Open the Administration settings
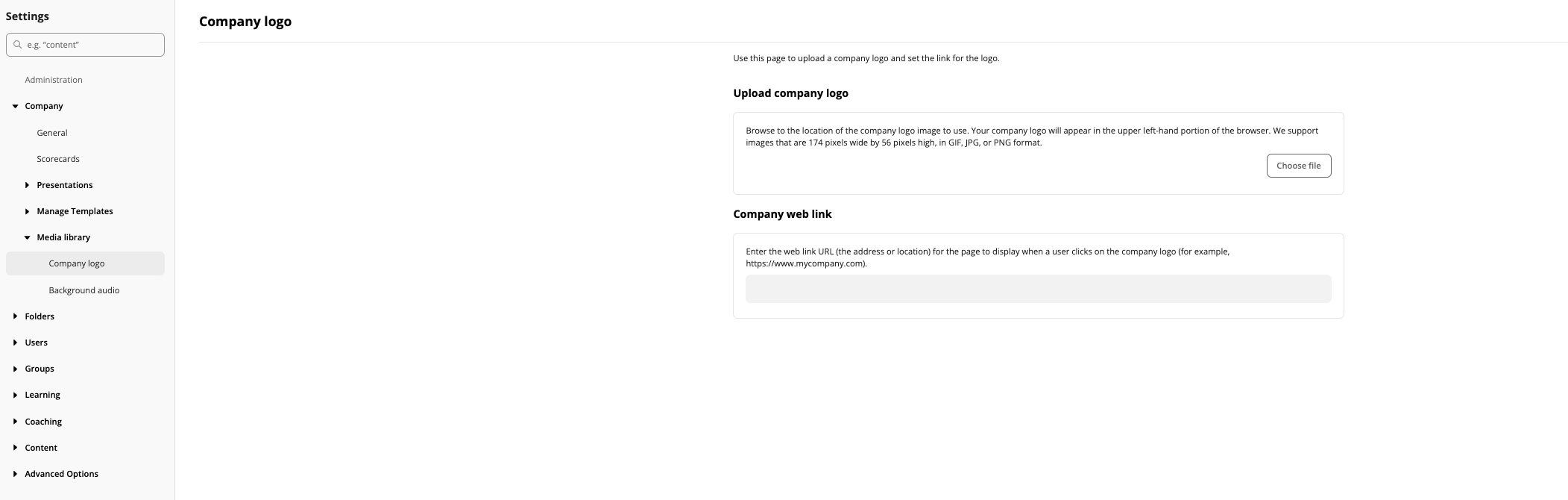 click(53, 79)
